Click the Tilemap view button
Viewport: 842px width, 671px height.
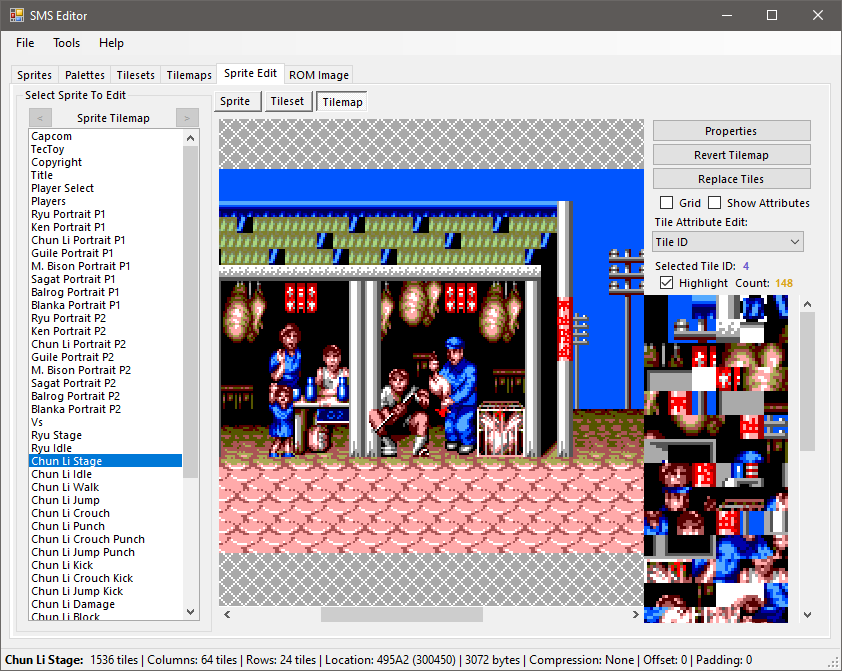[343, 102]
